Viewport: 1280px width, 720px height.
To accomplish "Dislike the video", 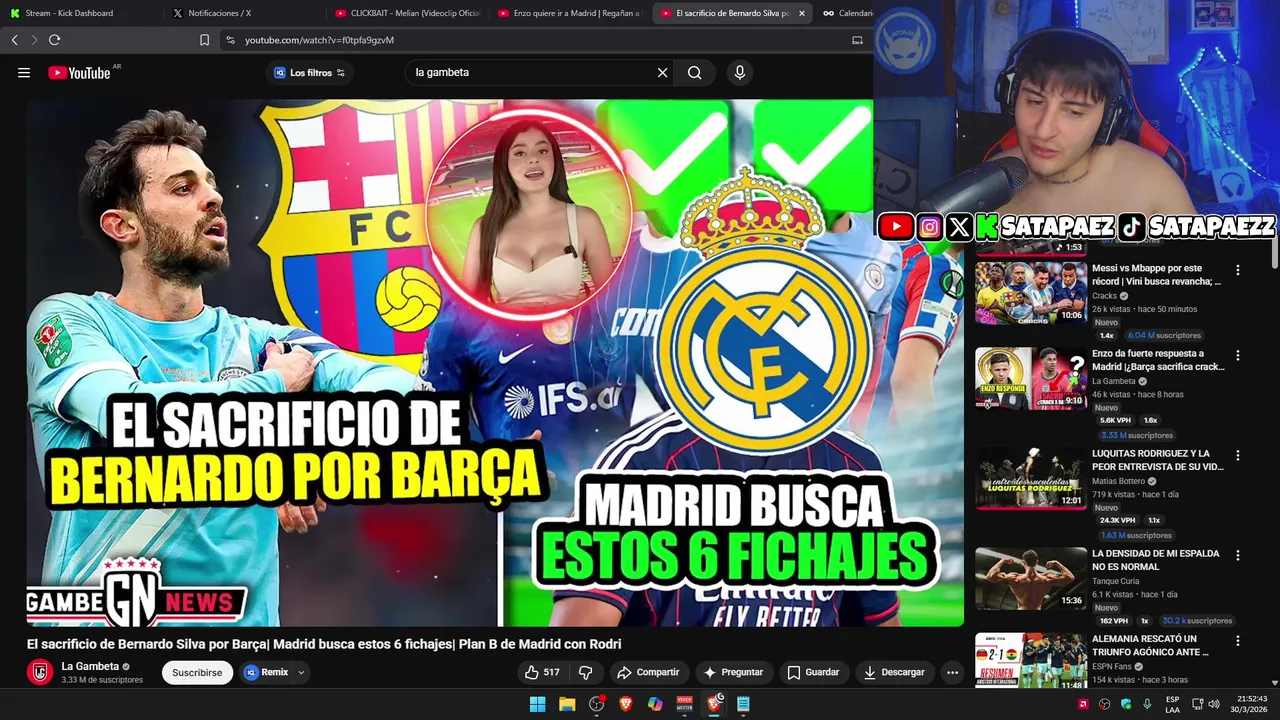I will coord(586,672).
